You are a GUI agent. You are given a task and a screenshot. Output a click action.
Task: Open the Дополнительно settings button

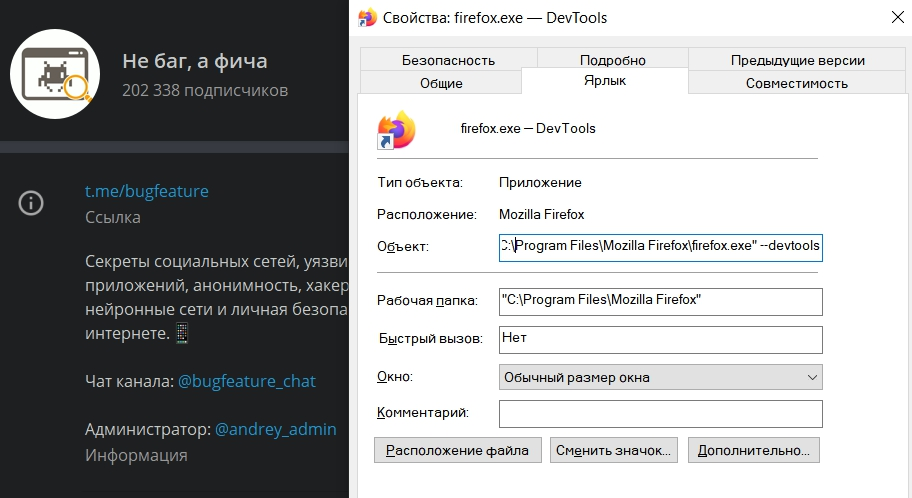tap(754, 450)
